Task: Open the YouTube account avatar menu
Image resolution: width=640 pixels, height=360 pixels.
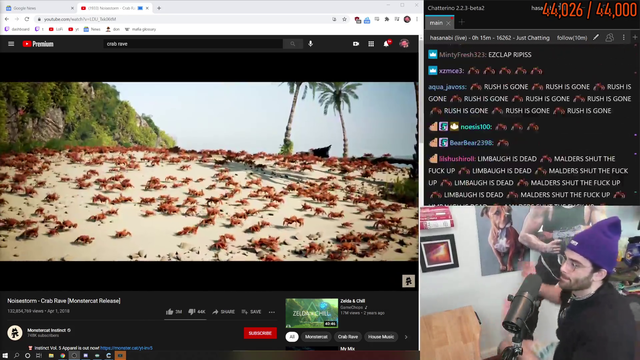Action: (404, 44)
